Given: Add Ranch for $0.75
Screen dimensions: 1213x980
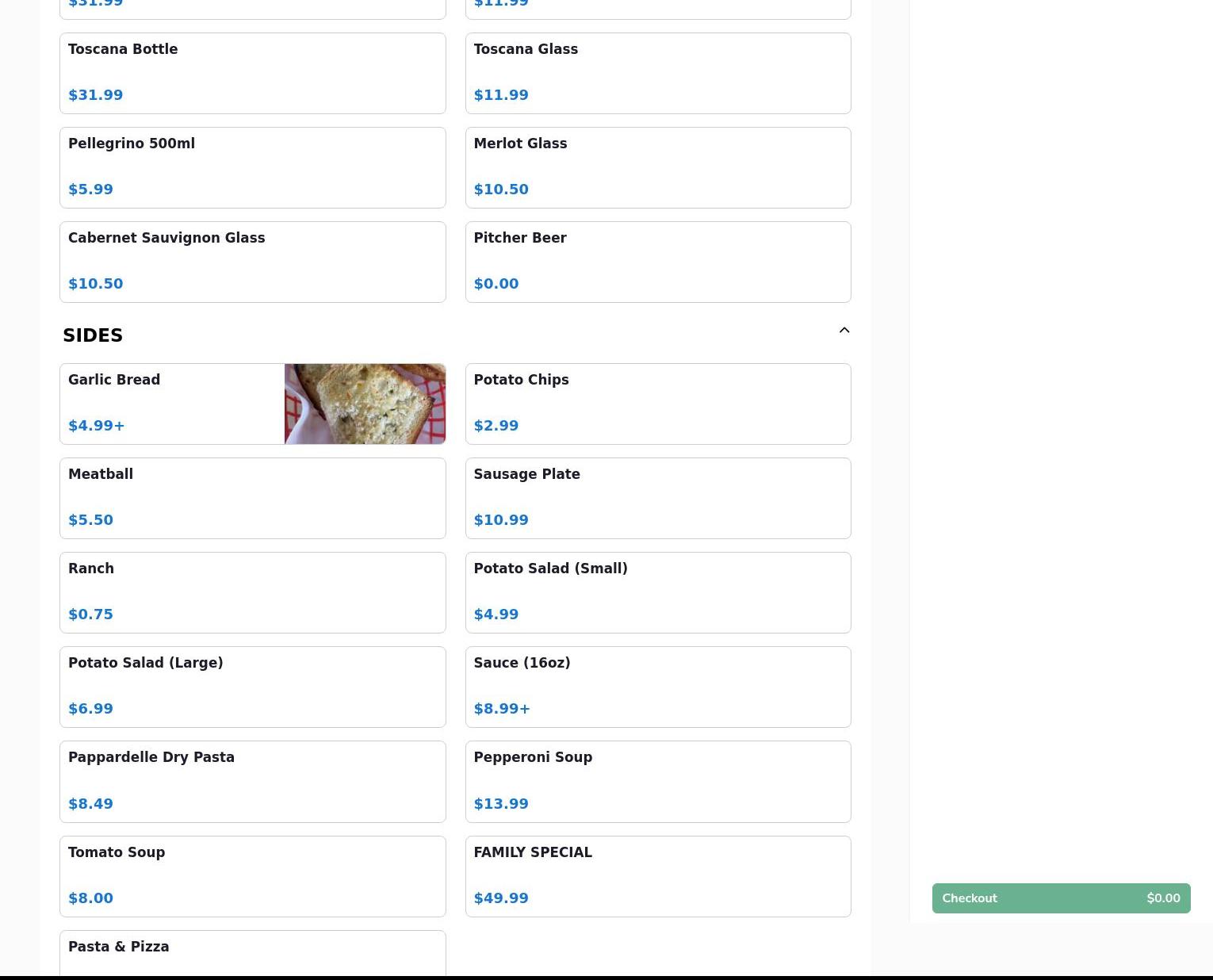Looking at the screenshot, I should coord(252,592).
